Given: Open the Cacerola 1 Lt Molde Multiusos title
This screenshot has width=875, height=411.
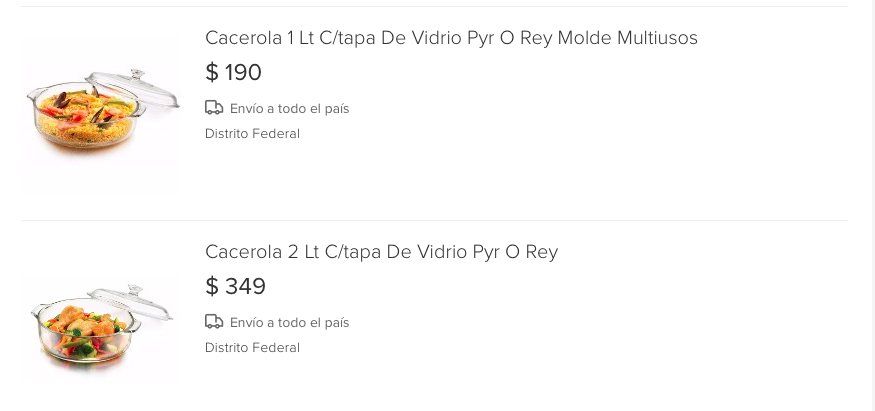Looking at the screenshot, I should coord(451,38).
